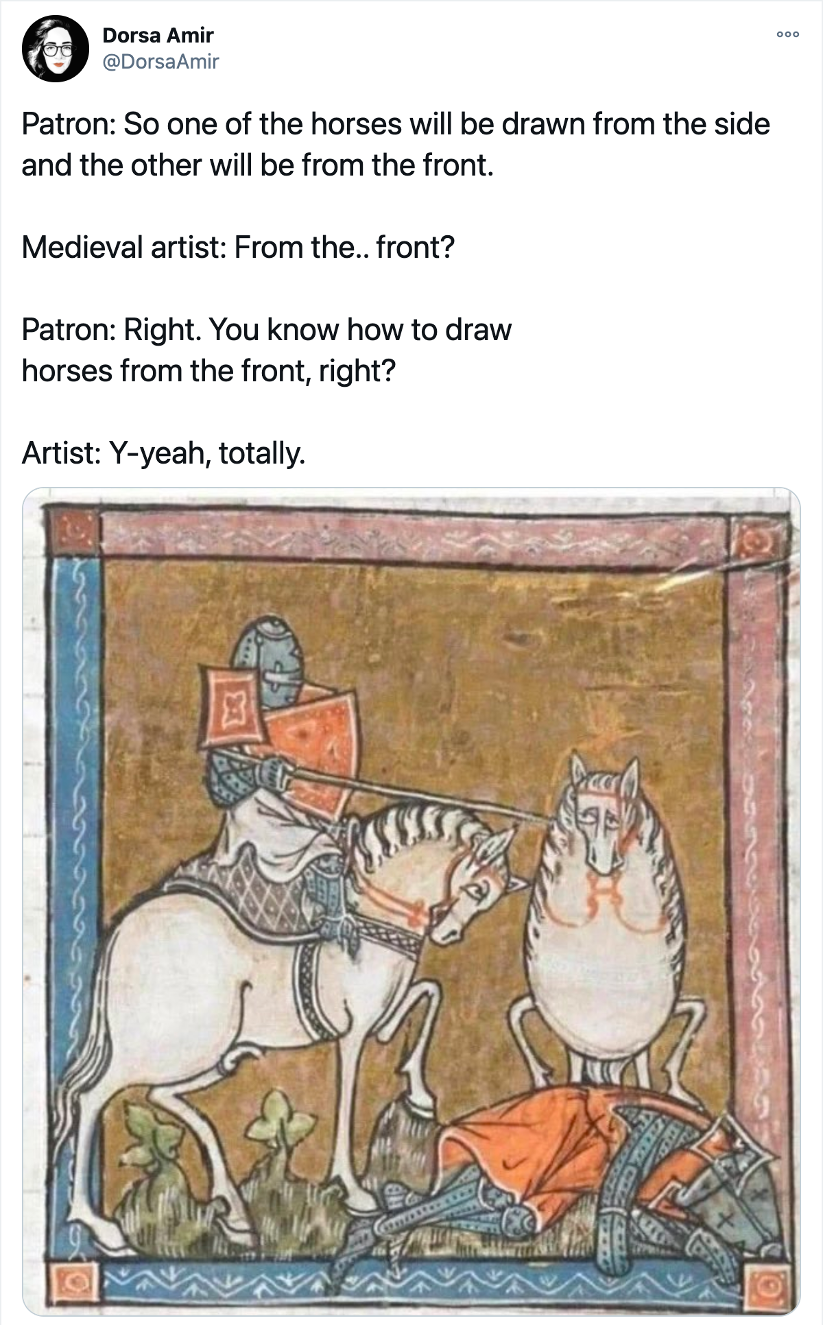Visit the @DorsaAmir handle link
The height and width of the screenshot is (1325, 824).
click(161, 62)
